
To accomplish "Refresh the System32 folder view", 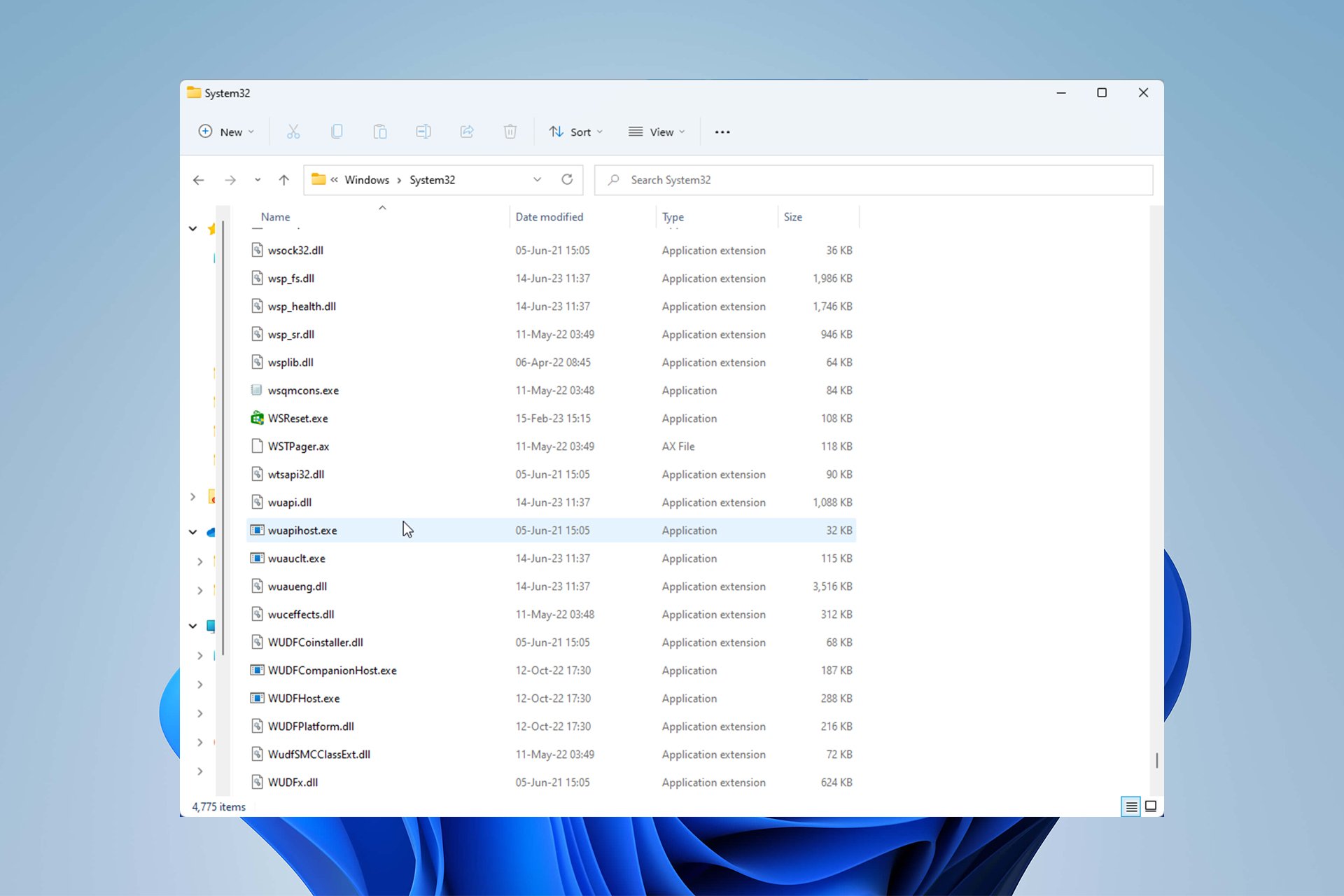I will coord(567,179).
